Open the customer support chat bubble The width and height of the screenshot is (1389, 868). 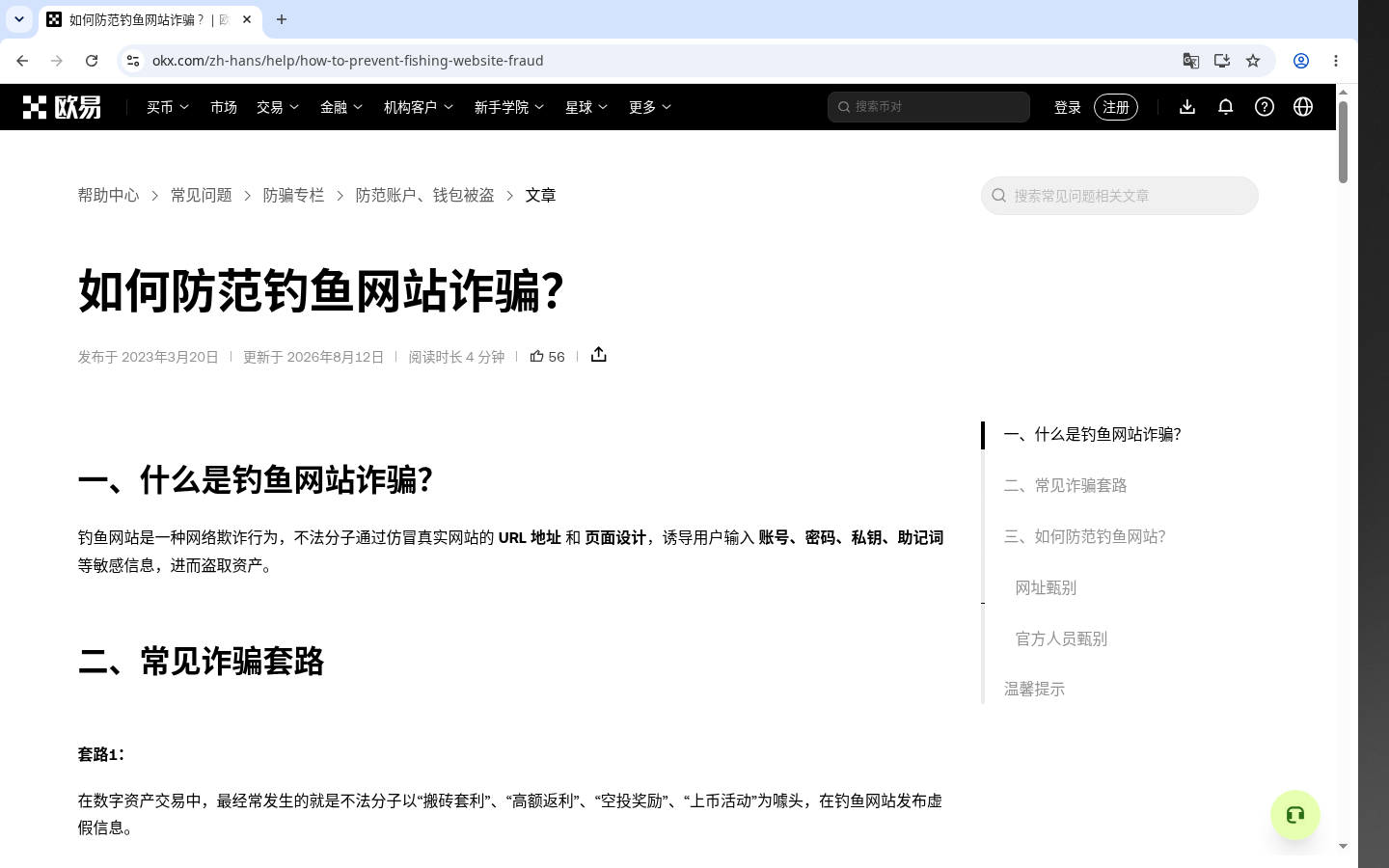(1295, 815)
